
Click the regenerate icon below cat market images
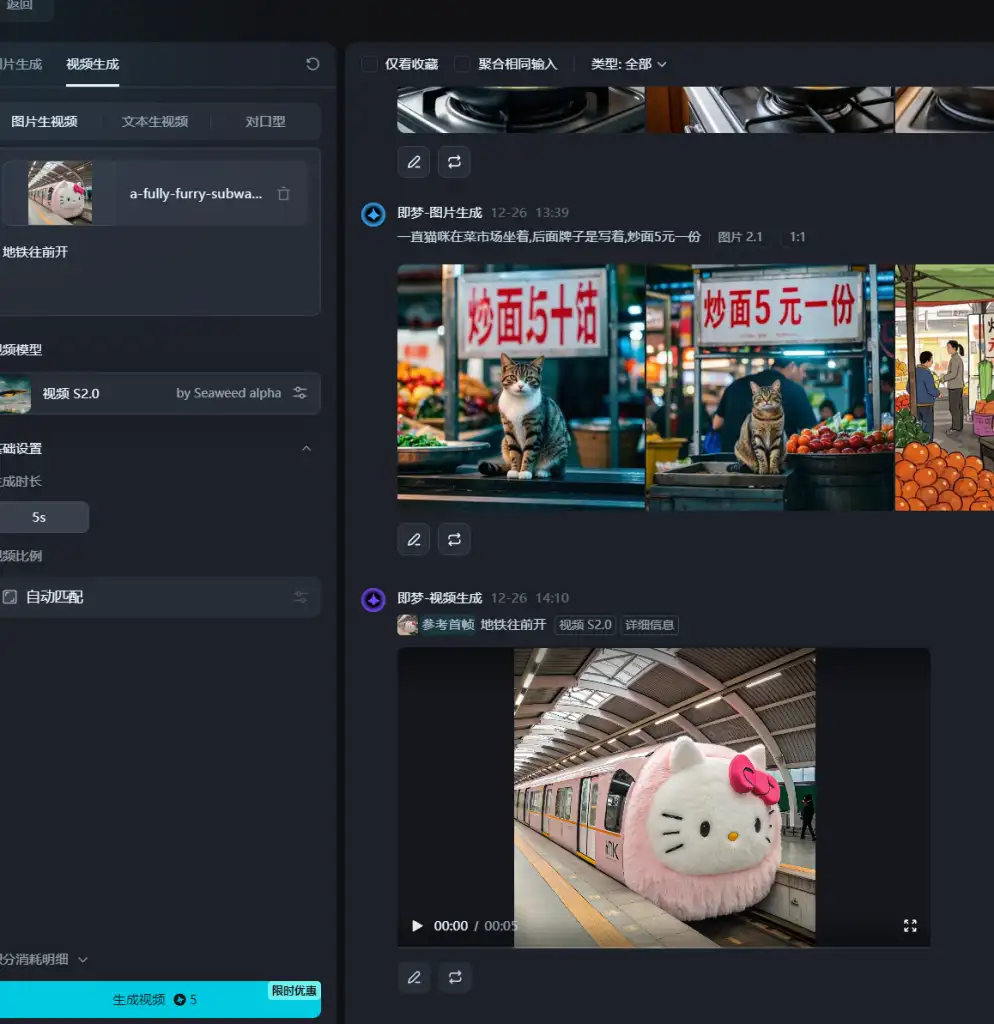pos(454,540)
